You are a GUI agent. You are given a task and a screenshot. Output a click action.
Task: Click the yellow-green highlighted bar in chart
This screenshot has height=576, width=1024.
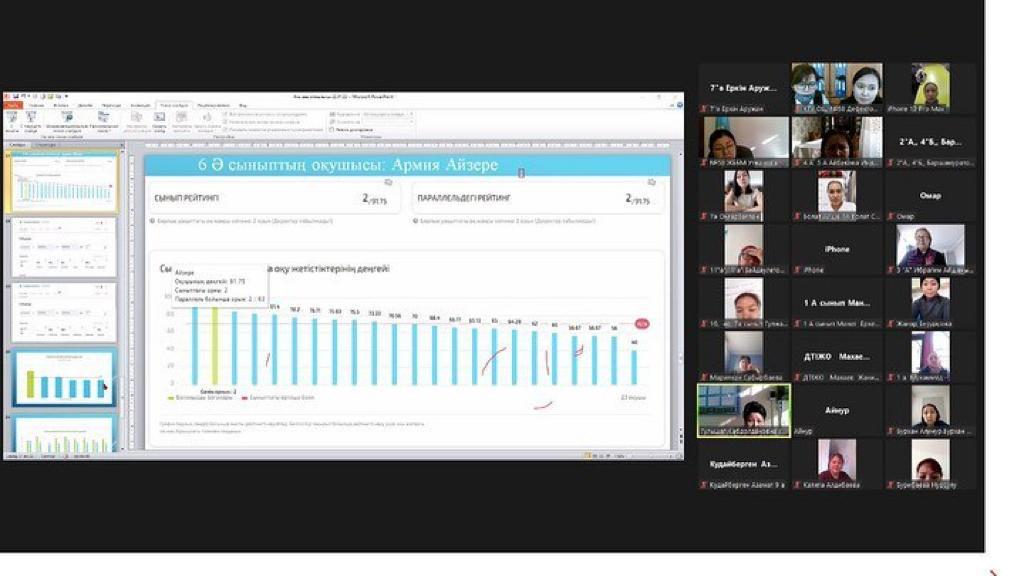(214, 345)
